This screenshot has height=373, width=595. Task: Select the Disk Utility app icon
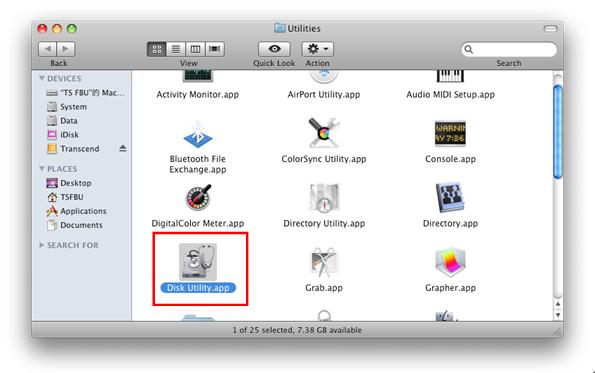(198, 262)
